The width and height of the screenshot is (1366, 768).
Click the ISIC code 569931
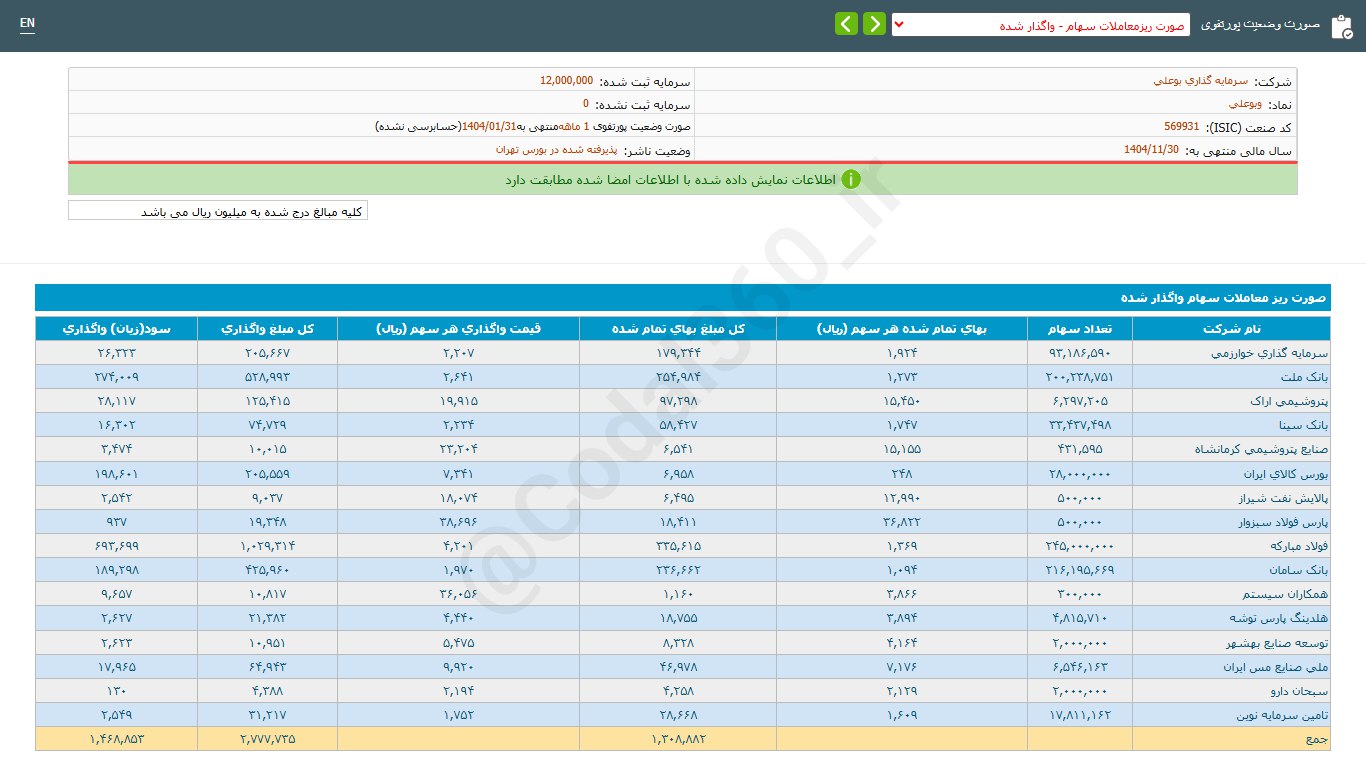click(1181, 127)
